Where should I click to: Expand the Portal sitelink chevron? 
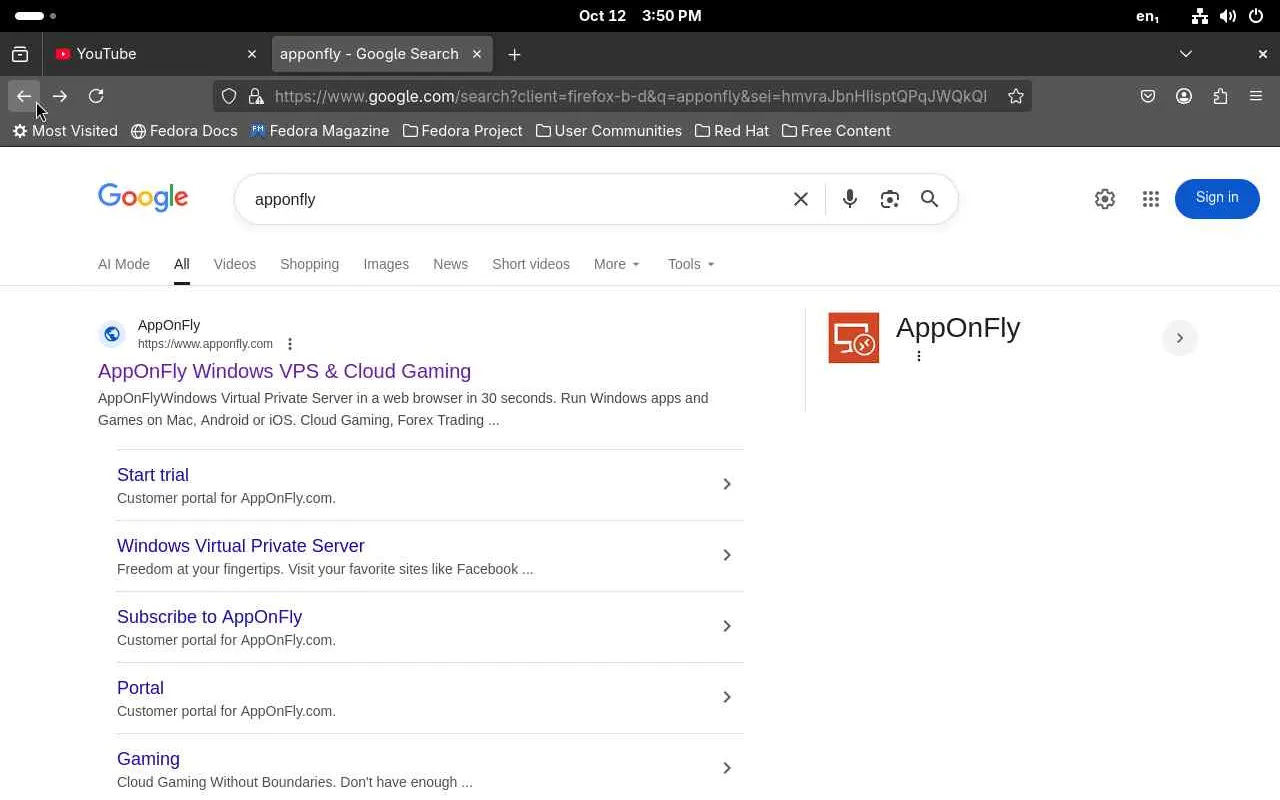727,697
